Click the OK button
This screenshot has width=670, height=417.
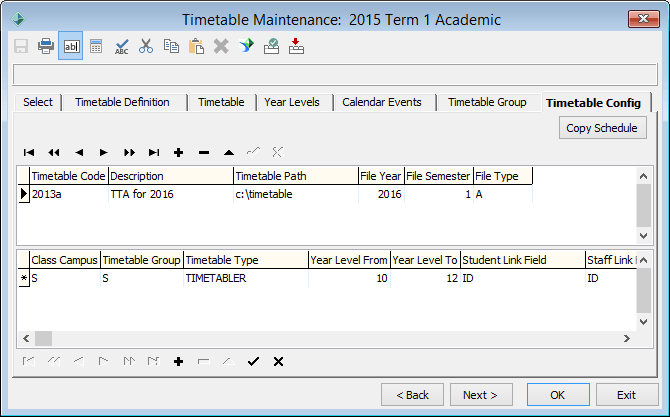point(558,395)
